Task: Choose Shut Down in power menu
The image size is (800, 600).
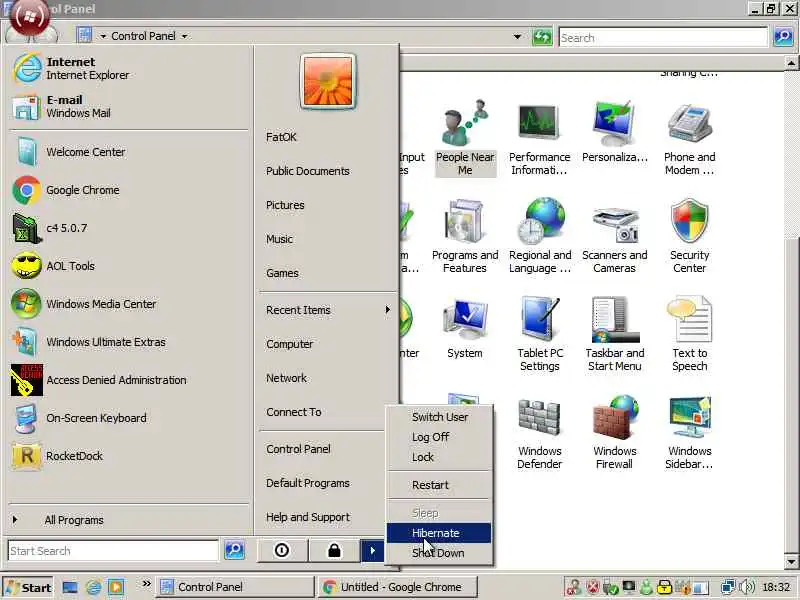Action: pyautogui.click(x=440, y=553)
